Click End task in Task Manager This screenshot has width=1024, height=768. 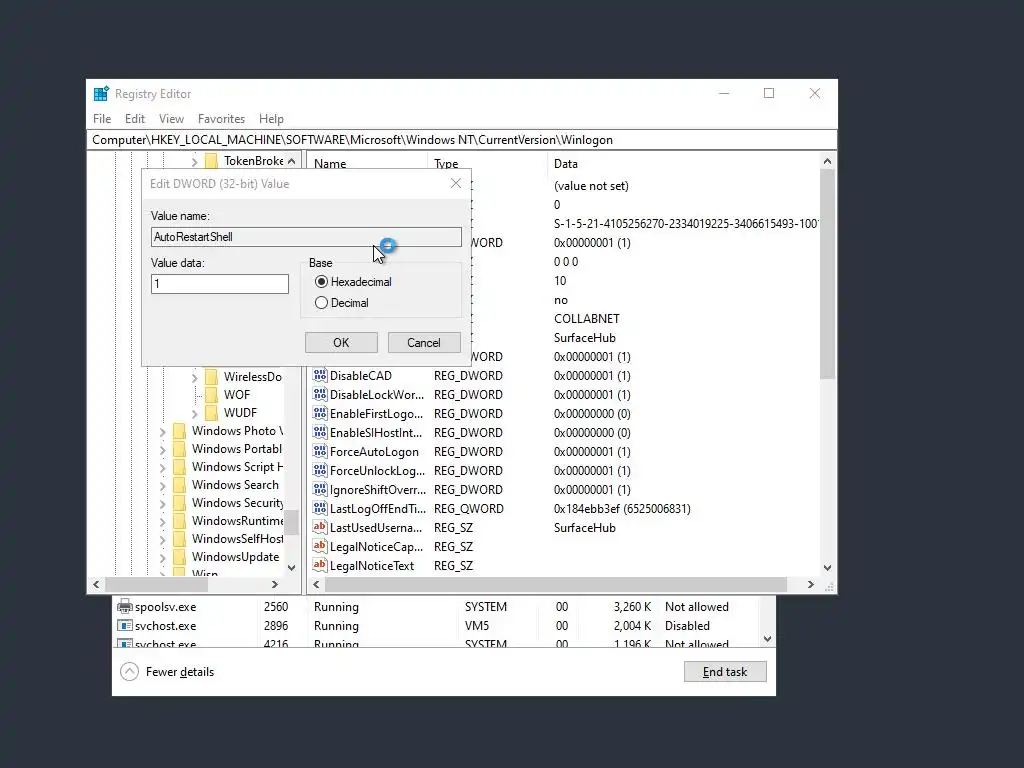pyautogui.click(x=725, y=672)
